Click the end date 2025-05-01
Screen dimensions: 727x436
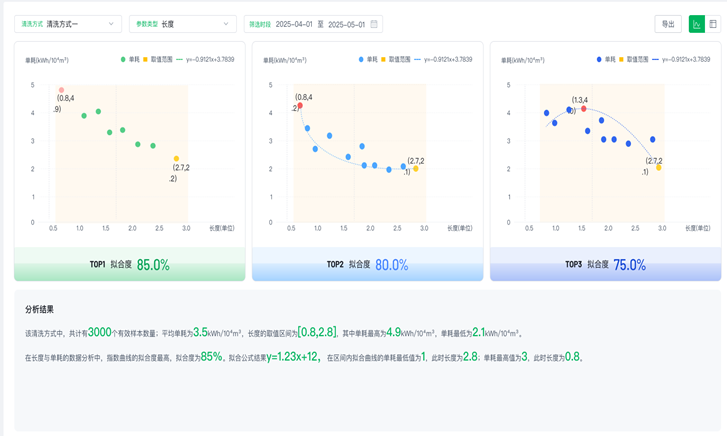coord(346,24)
